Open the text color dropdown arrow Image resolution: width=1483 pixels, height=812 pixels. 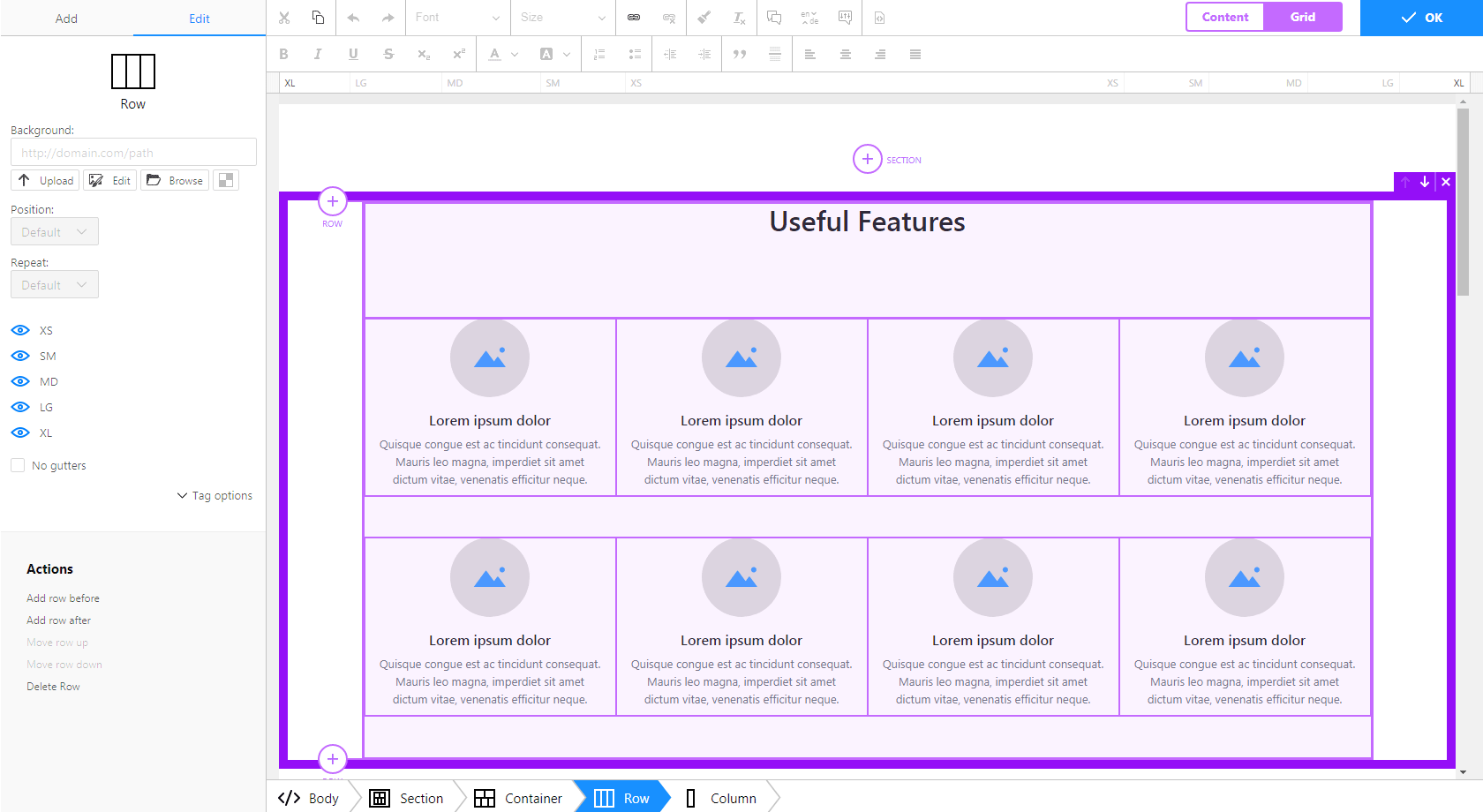coord(515,54)
